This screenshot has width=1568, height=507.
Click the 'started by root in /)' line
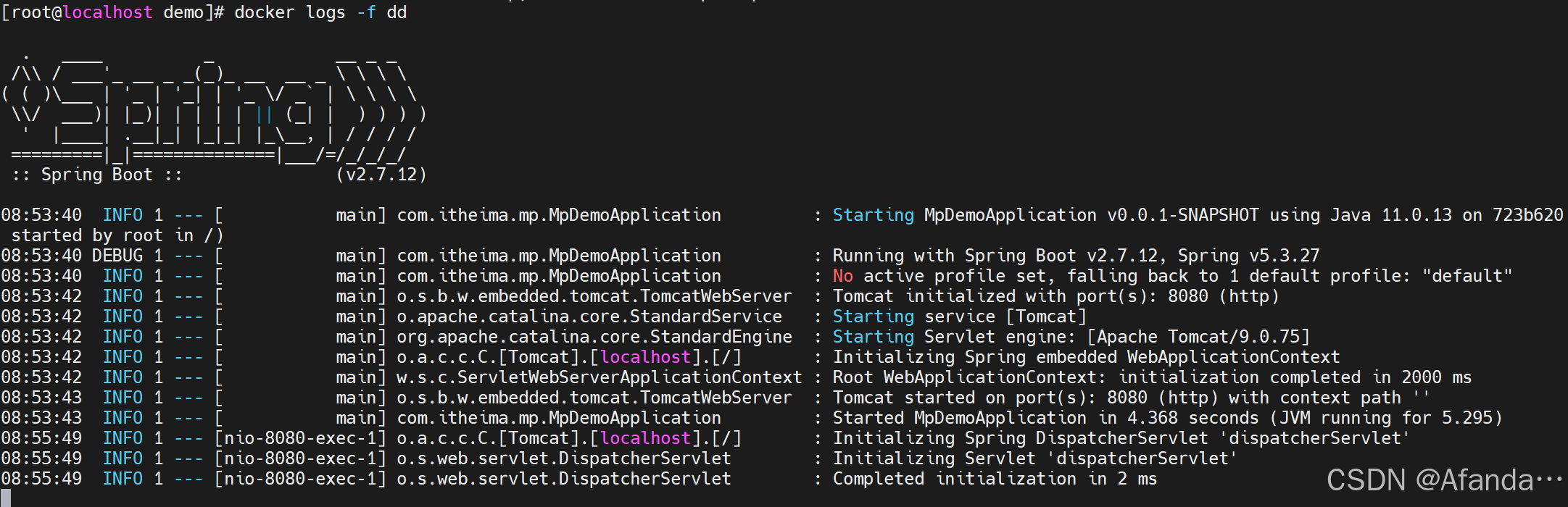117,235
